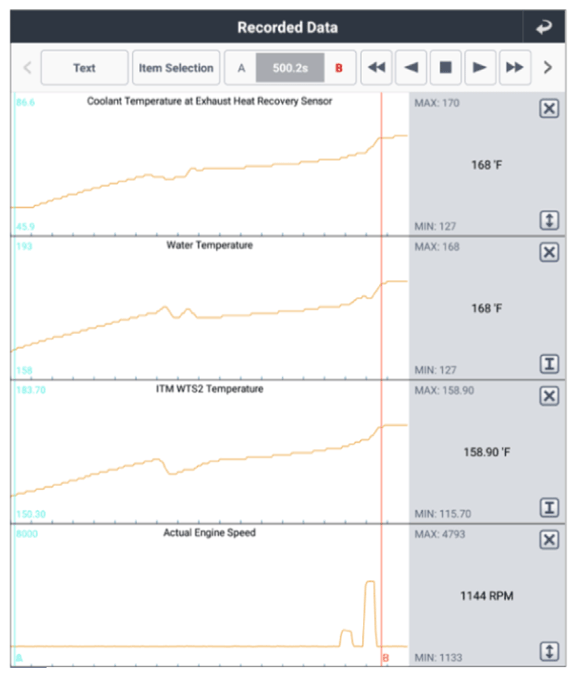Start playback with the play button
577x677 pixels.
pos(480,67)
